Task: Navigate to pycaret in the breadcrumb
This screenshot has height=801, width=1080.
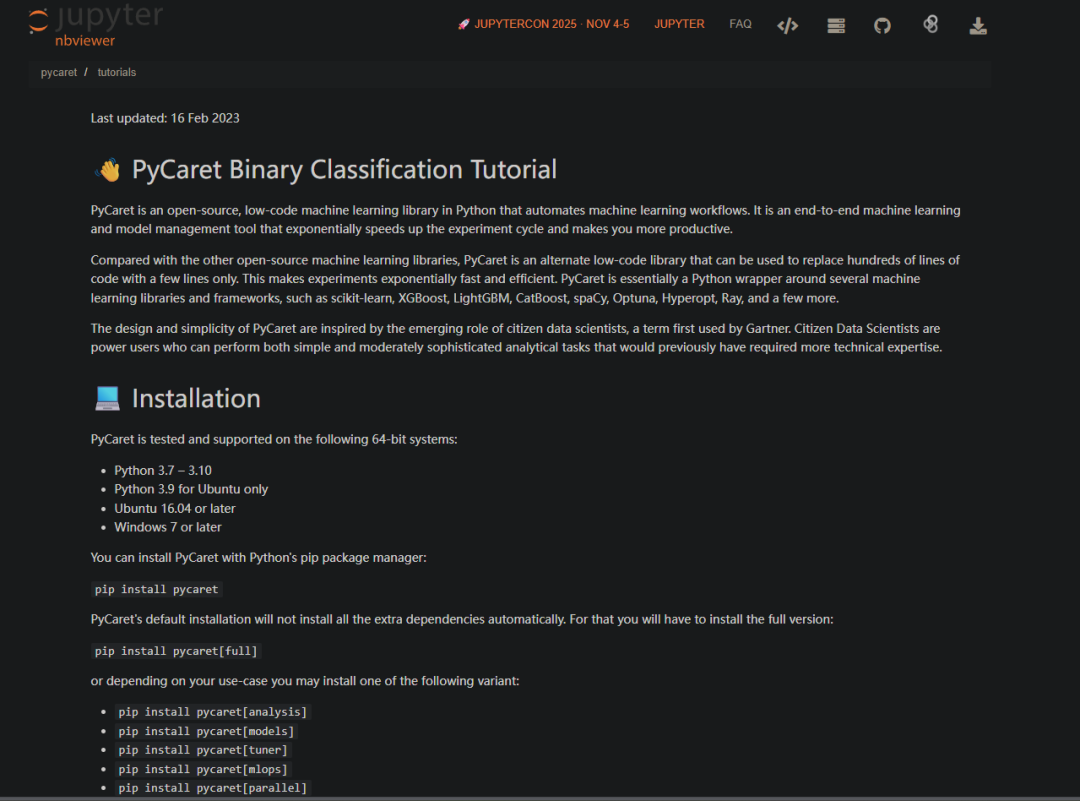Action: point(58,72)
